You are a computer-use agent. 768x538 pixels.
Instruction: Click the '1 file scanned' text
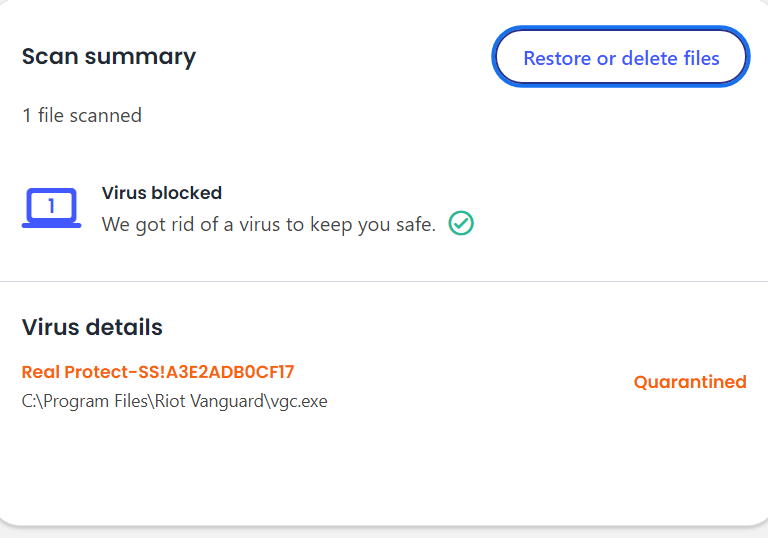tap(82, 115)
